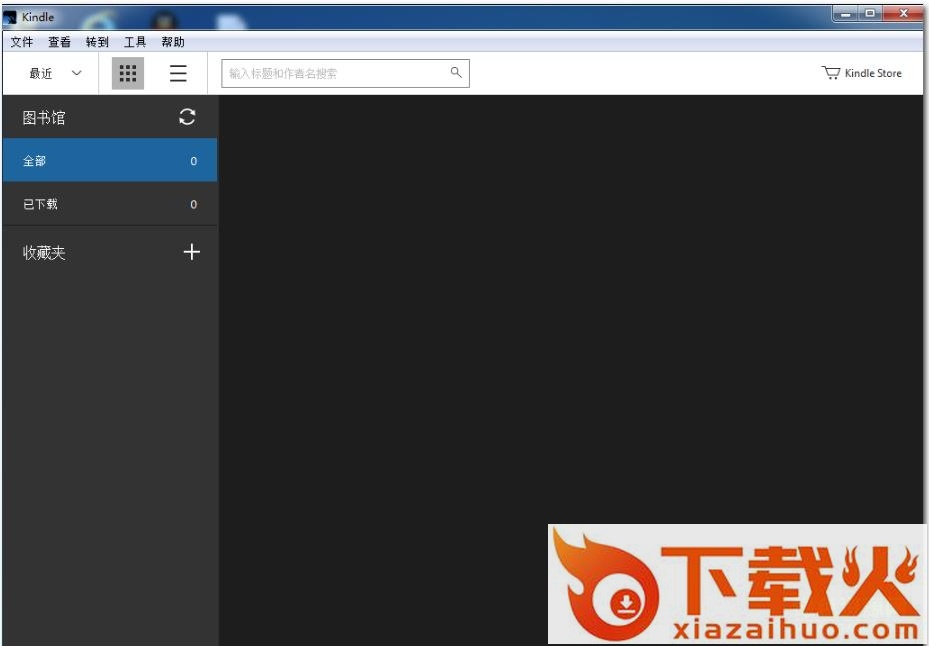Open the 帮助 menu

[x=173, y=42]
